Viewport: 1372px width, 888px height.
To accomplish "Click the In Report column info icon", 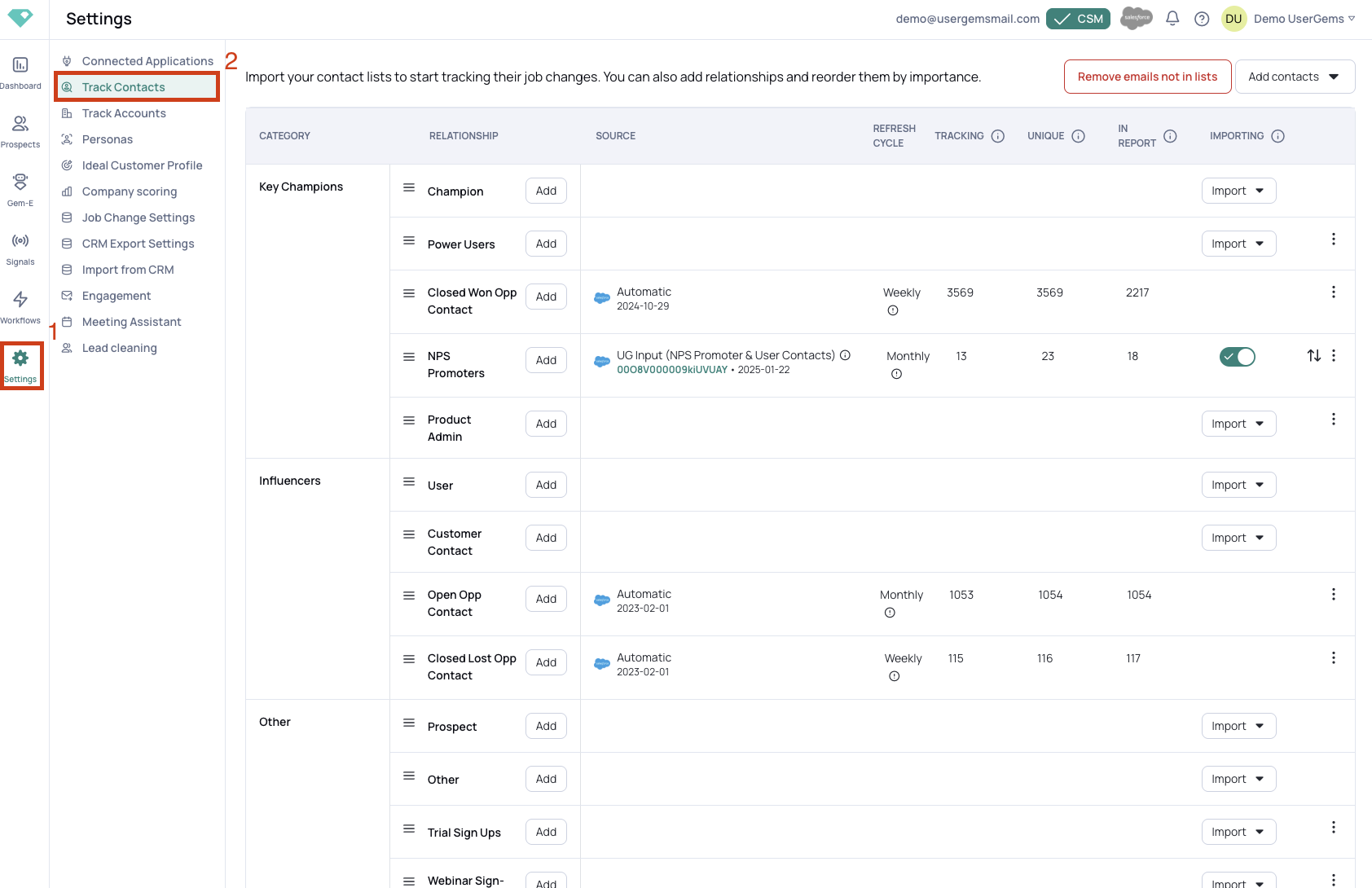I will [x=1170, y=136].
